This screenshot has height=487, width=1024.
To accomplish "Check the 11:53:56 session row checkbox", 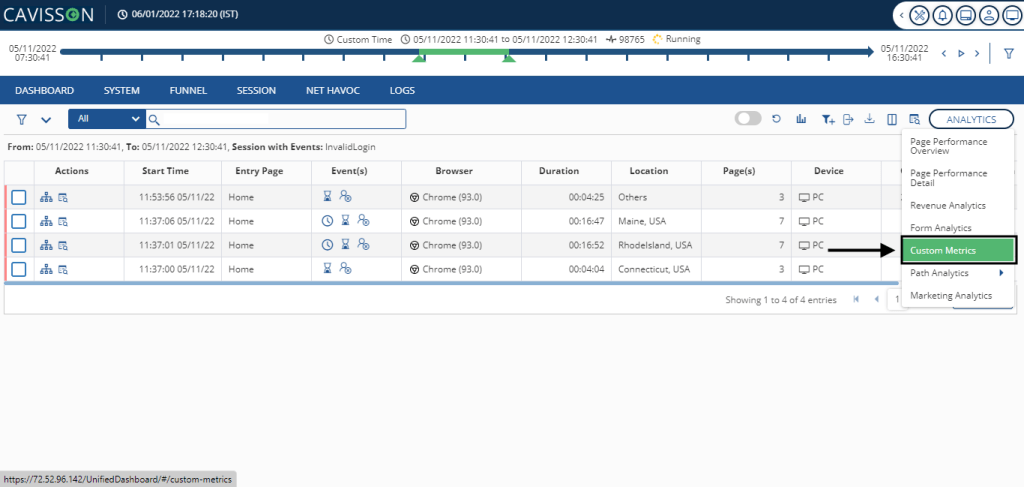I will [18, 197].
